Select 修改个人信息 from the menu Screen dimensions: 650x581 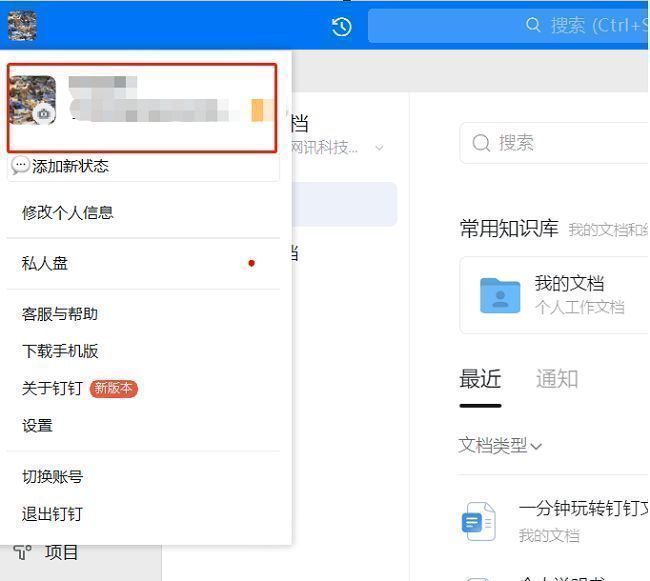68,212
